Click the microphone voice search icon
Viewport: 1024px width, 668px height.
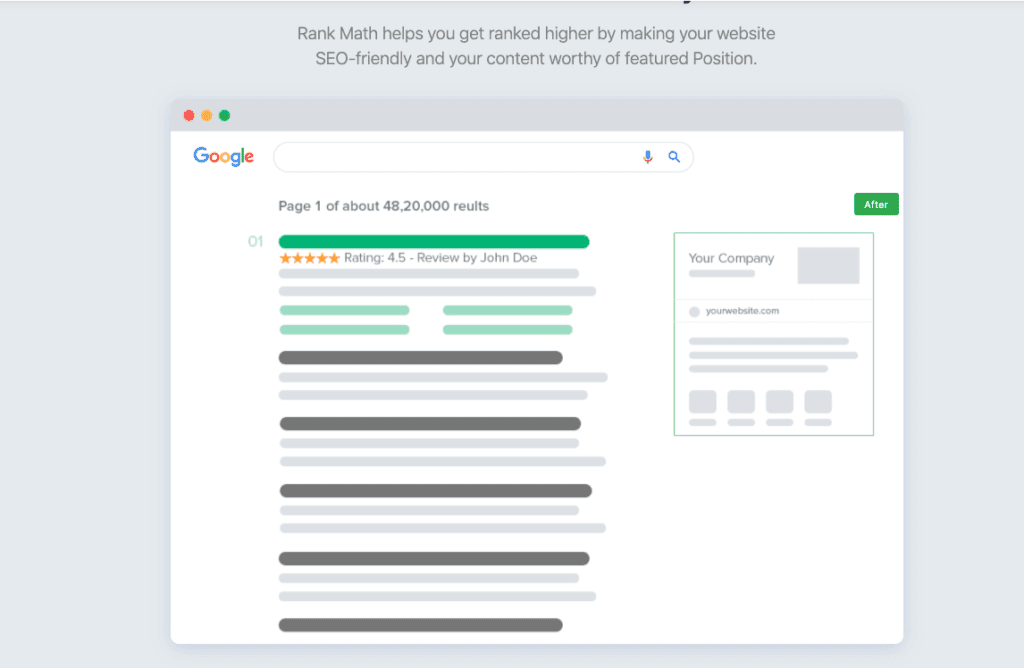click(x=647, y=157)
